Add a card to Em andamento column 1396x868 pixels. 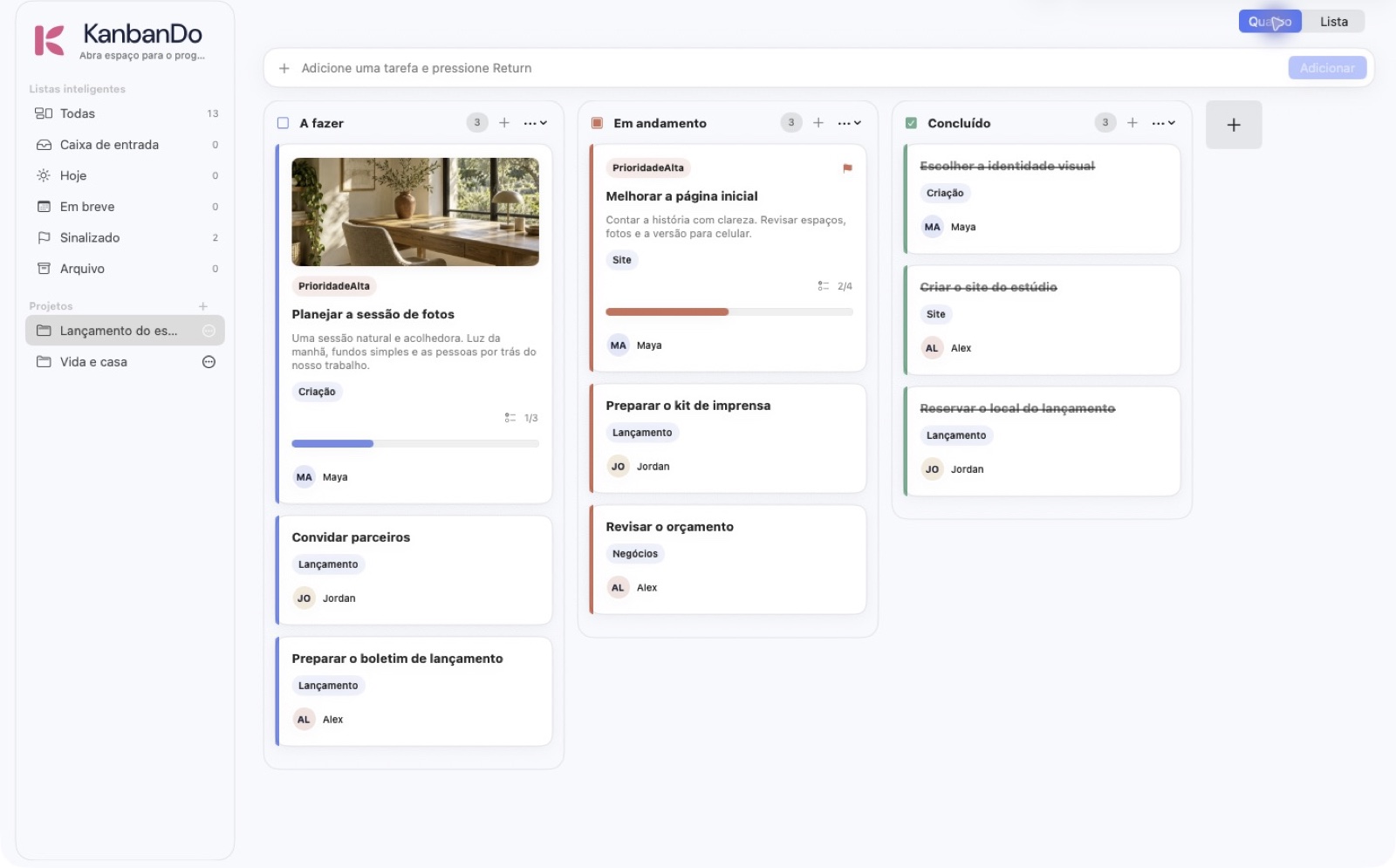click(x=818, y=123)
